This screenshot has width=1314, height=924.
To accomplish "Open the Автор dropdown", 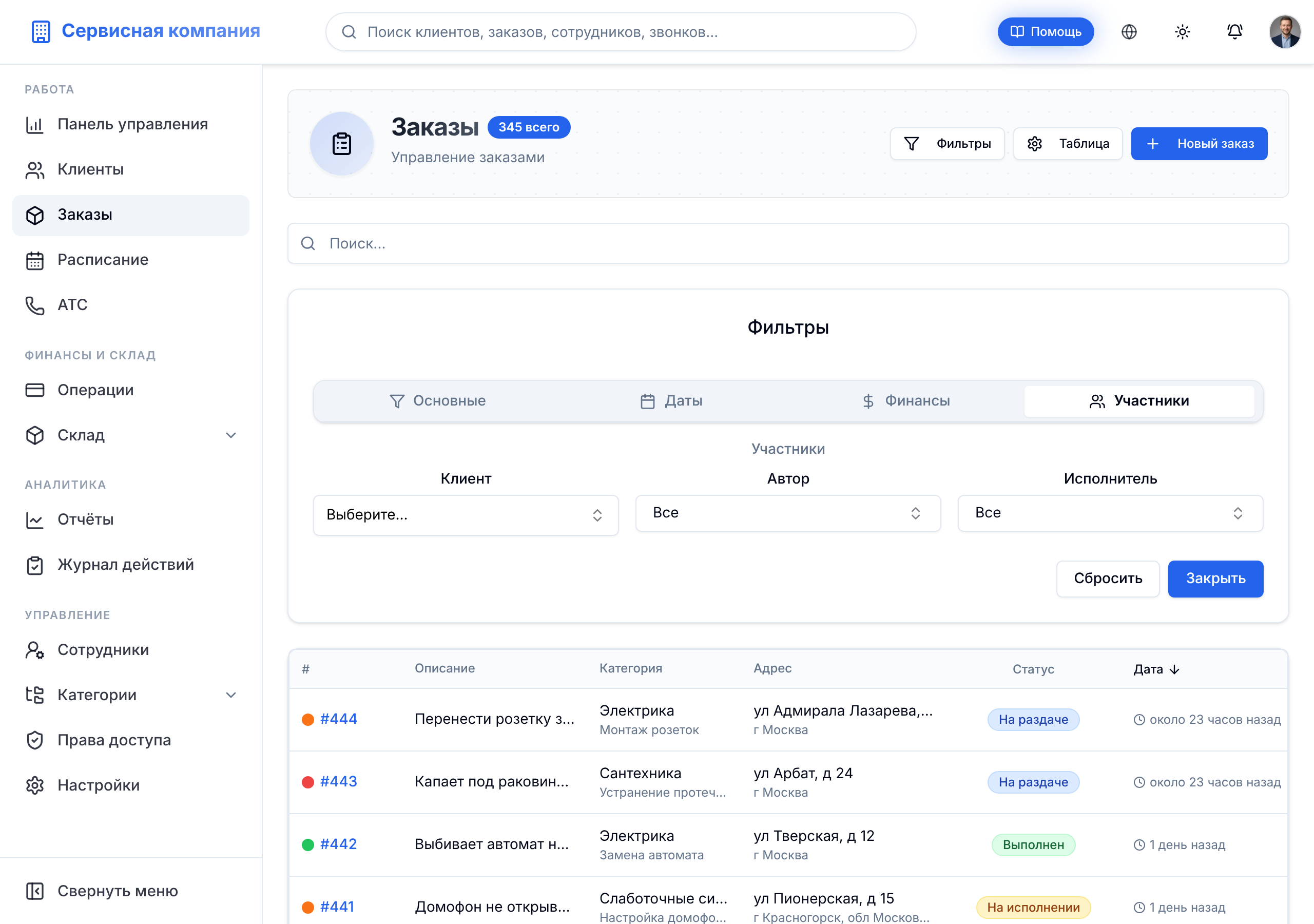I will point(787,513).
